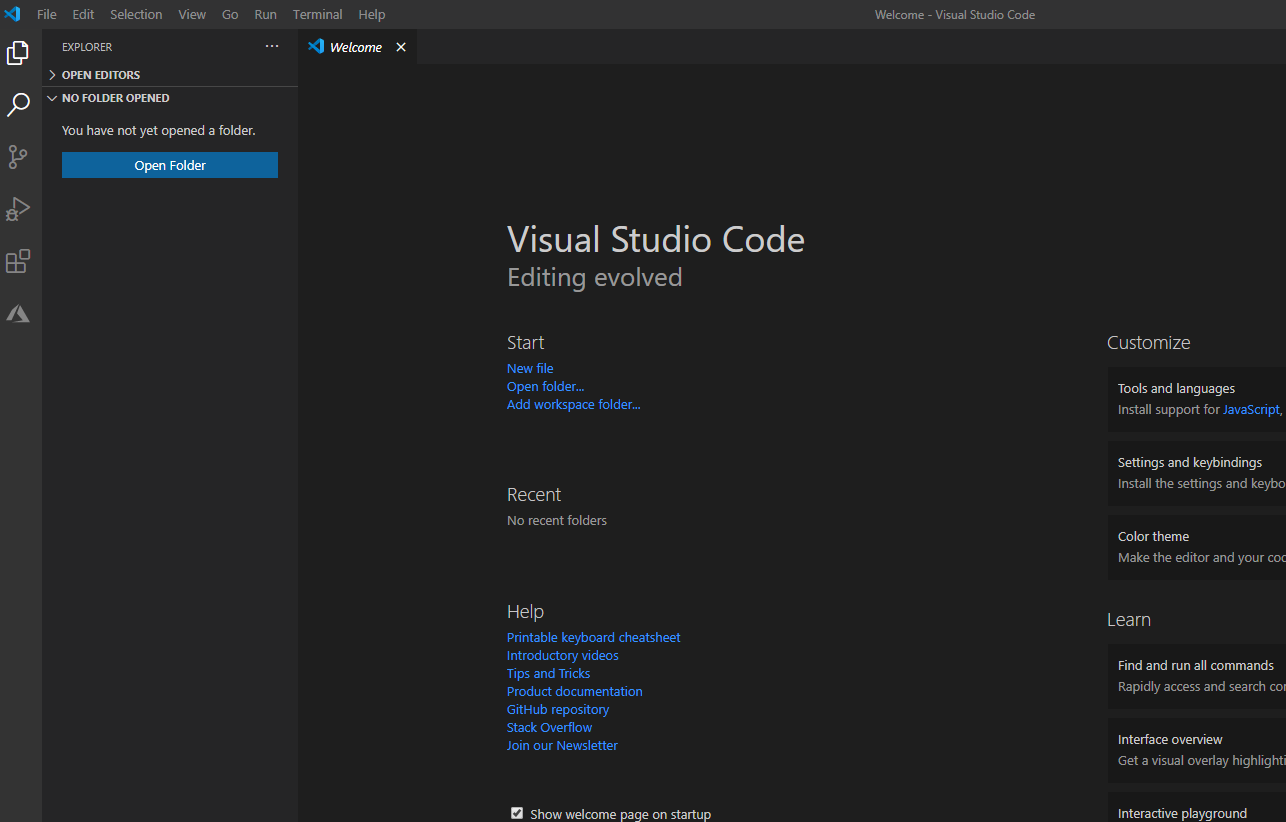Select the Settings and keybindings card
1286x822 pixels.
pos(1197,473)
